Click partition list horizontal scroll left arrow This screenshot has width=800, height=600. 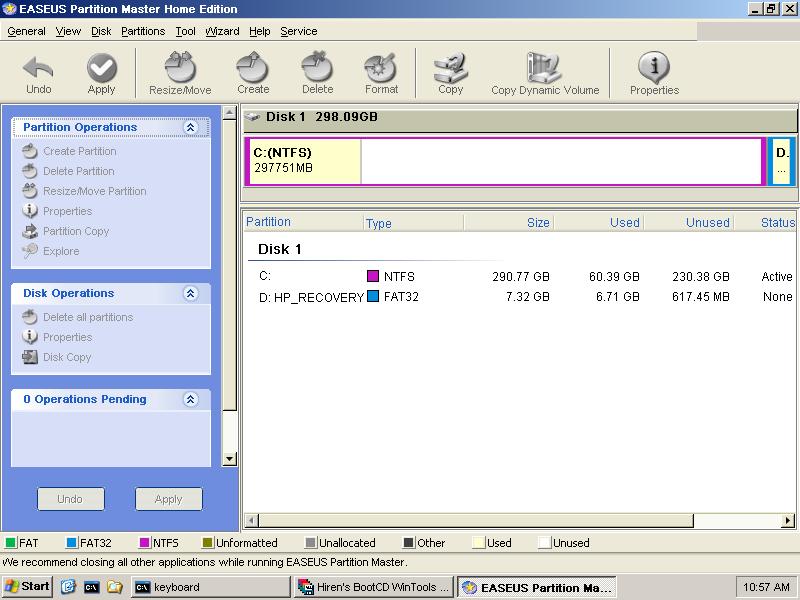pos(252,520)
